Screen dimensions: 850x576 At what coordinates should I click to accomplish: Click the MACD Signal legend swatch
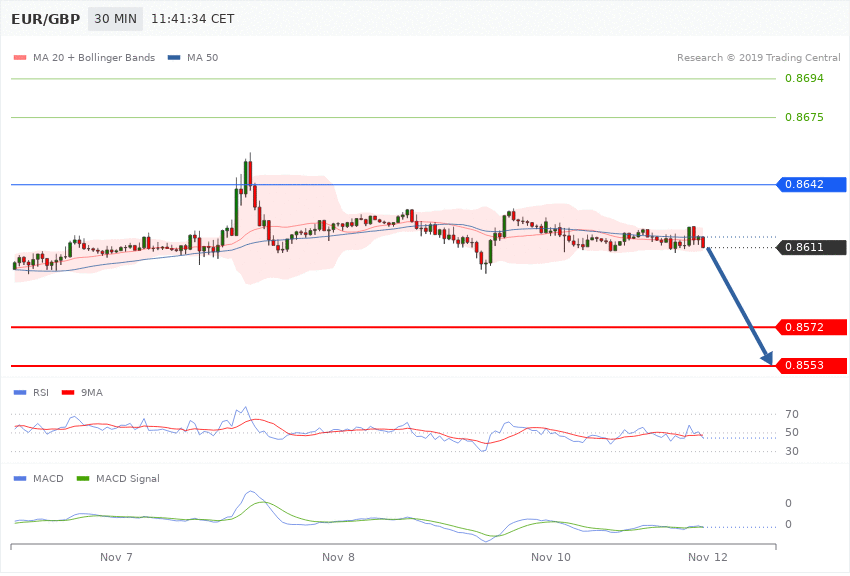pyautogui.click(x=83, y=478)
